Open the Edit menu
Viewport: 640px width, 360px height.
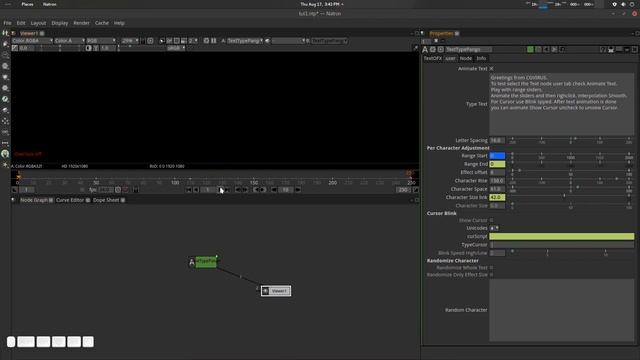(21, 23)
